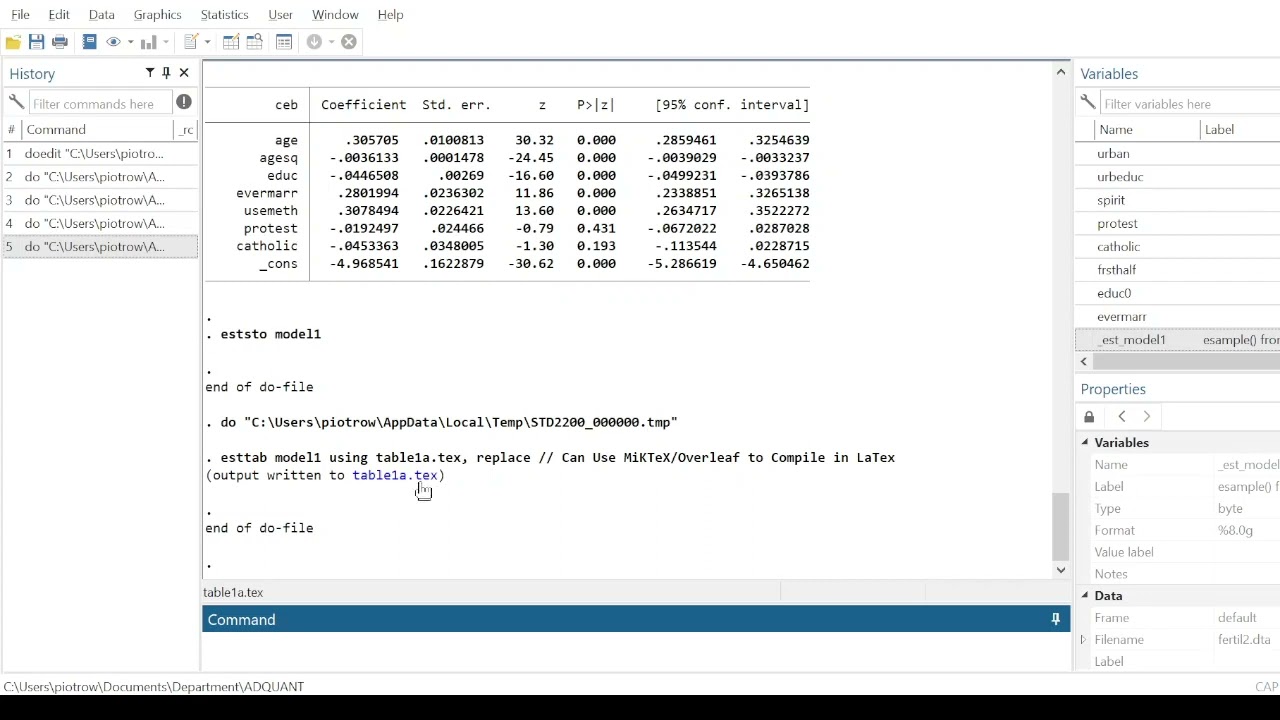Image resolution: width=1280 pixels, height=720 pixels.
Task: Go to previous variable in Properties
Action: tap(1122, 417)
